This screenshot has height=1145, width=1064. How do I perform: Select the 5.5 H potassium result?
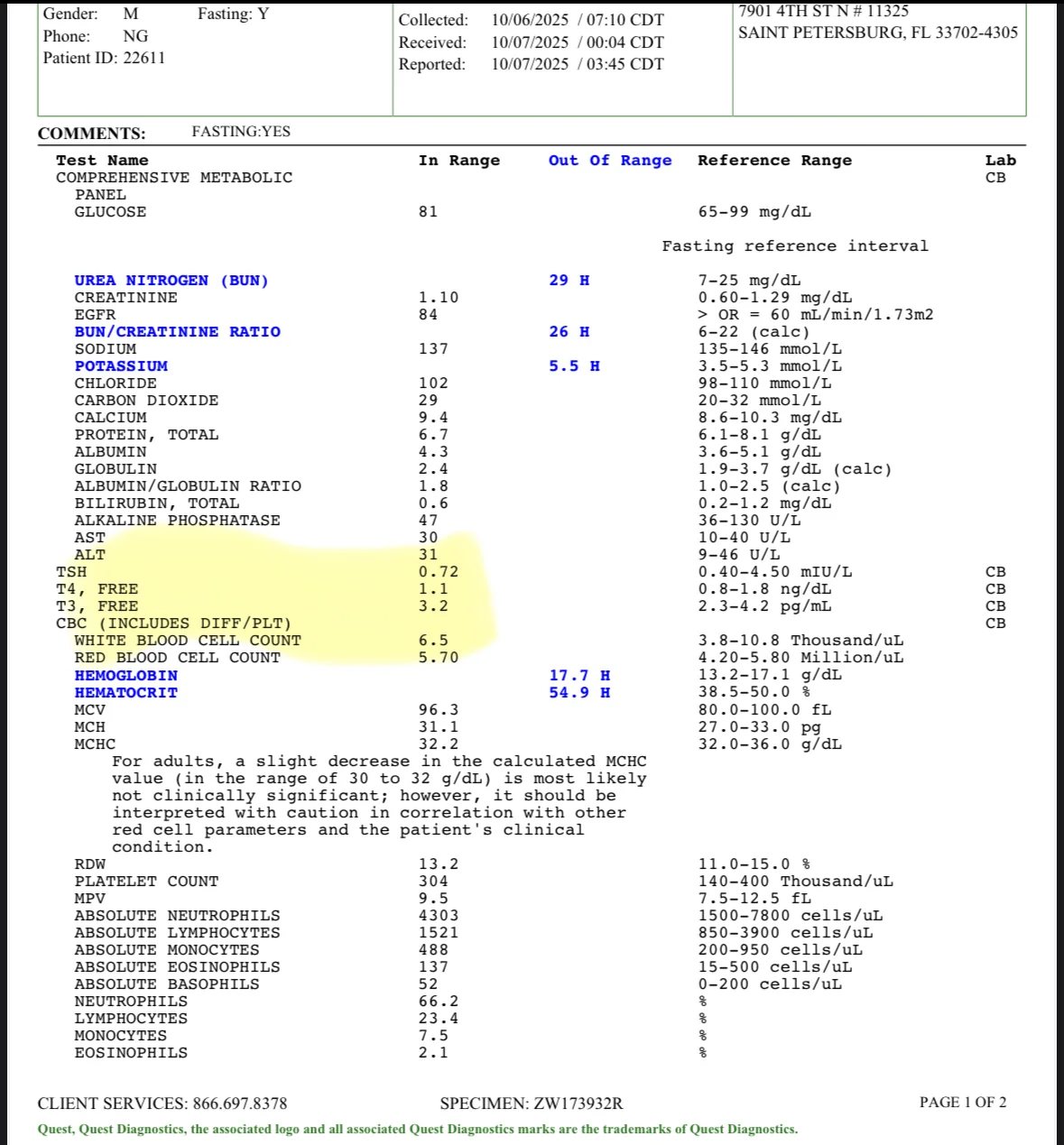pyautogui.click(x=574, y=366)
